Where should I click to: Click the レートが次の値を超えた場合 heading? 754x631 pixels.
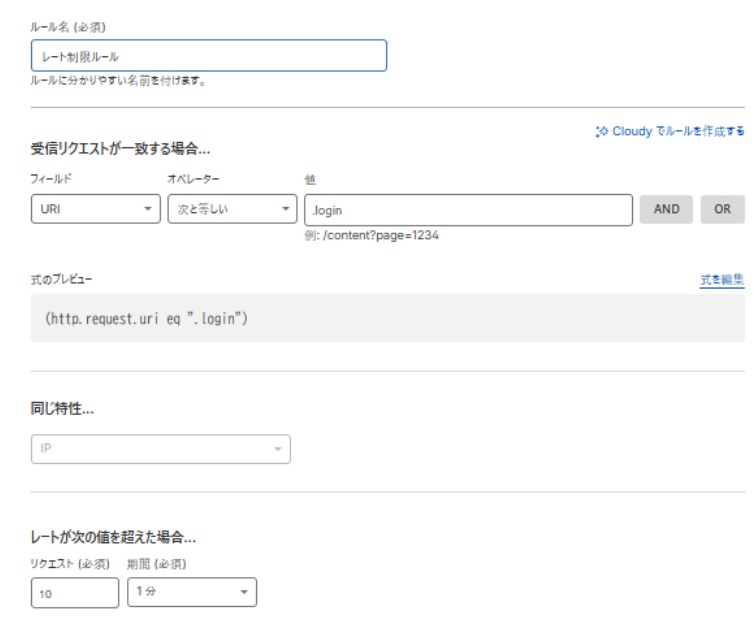pos(113,540)
